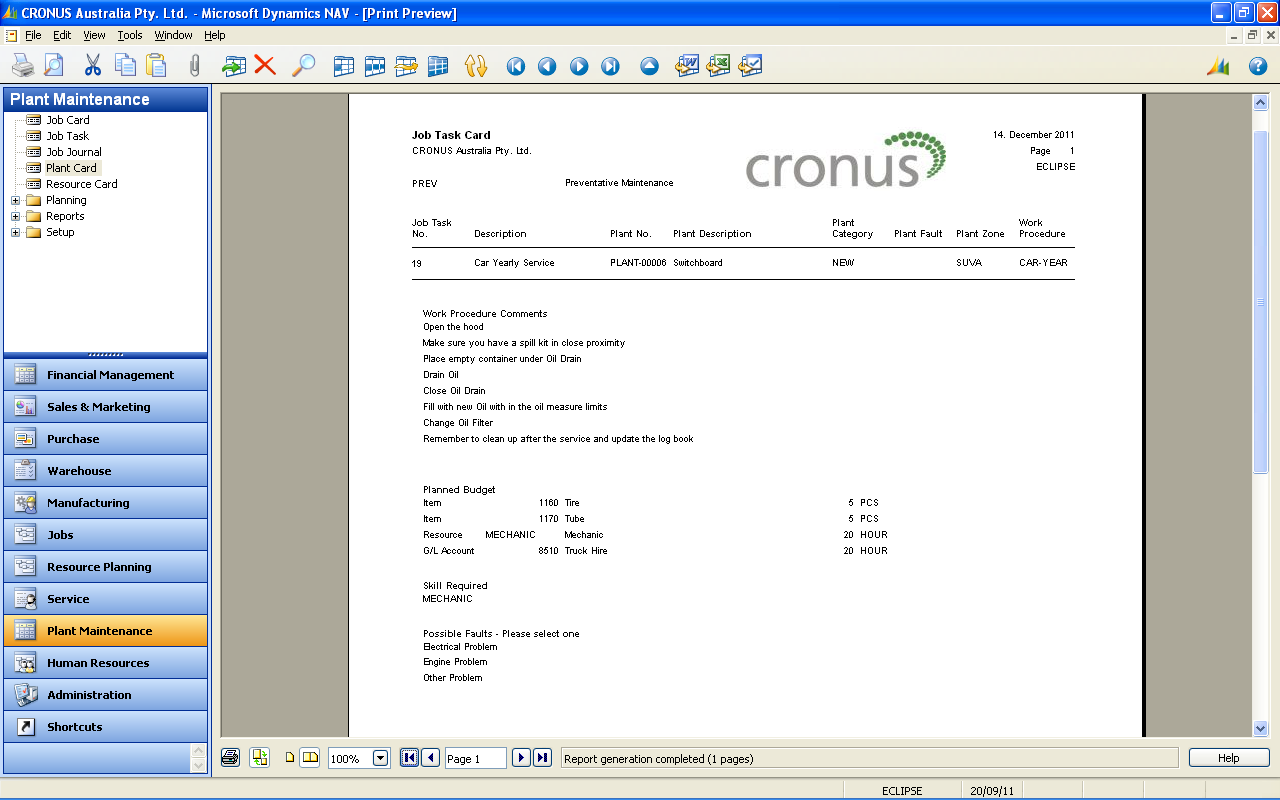Open the Edit menu
The width and height of the screenshot is (1280, 800).
pos(62,35)
